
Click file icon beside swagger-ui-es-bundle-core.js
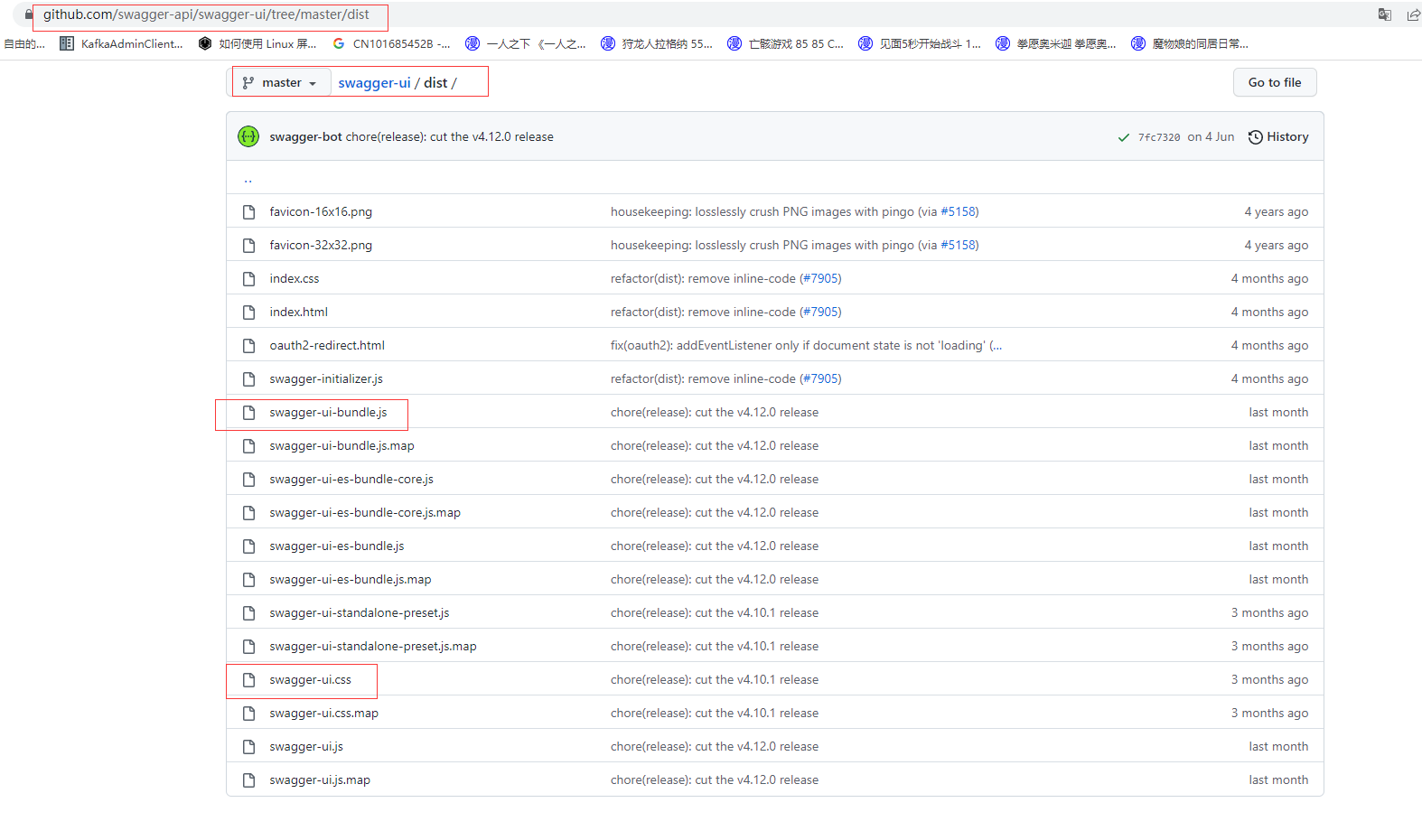click(x=248, y=480)
